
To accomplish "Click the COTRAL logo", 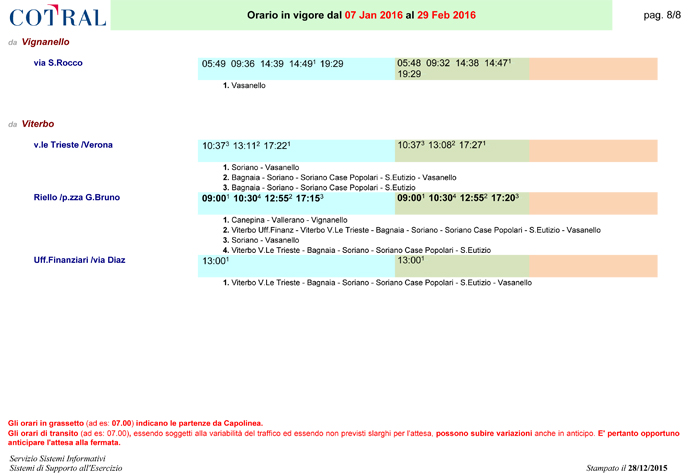I will pos(58,16).
